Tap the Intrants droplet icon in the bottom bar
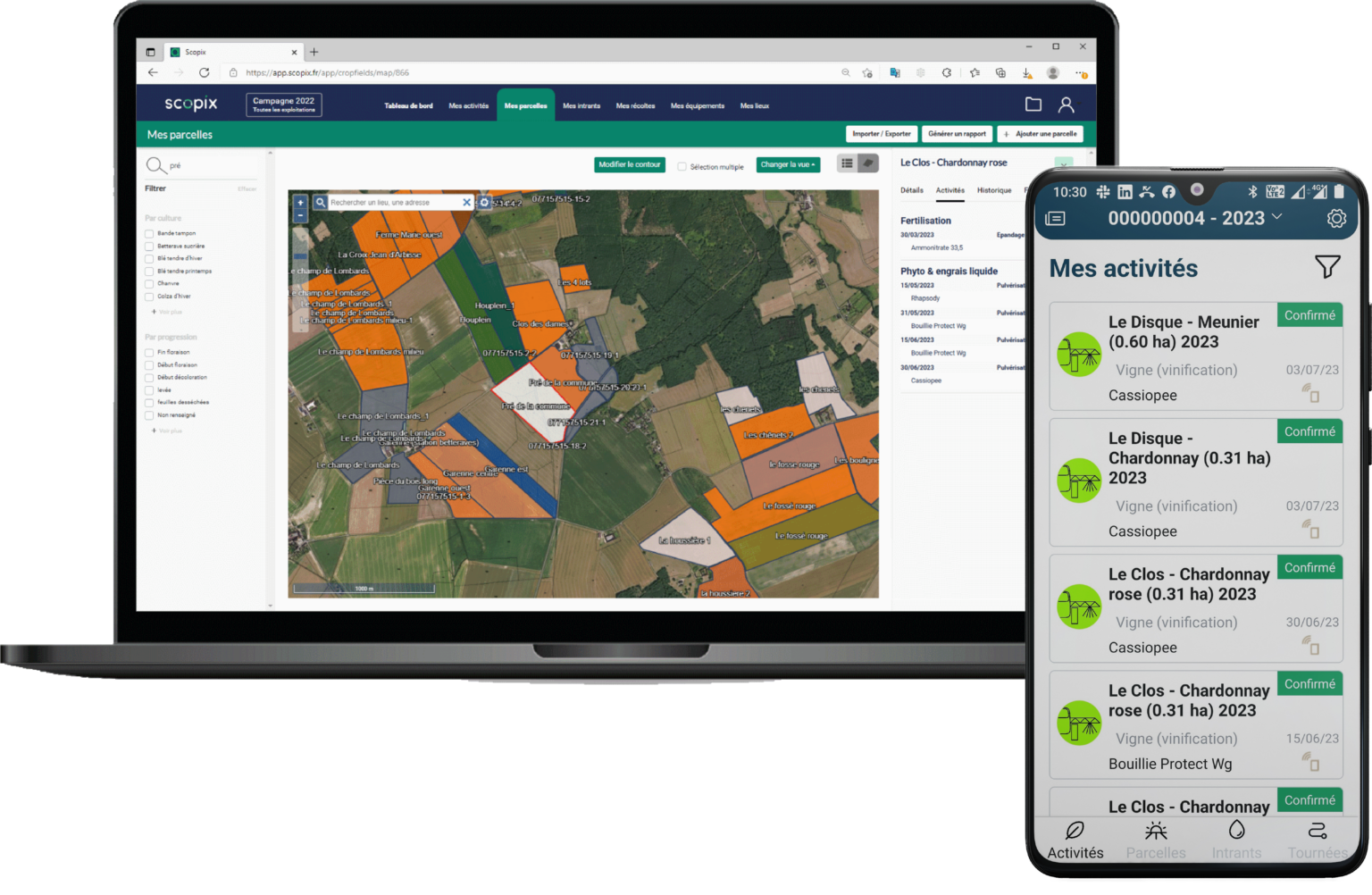 (1236, 831)
